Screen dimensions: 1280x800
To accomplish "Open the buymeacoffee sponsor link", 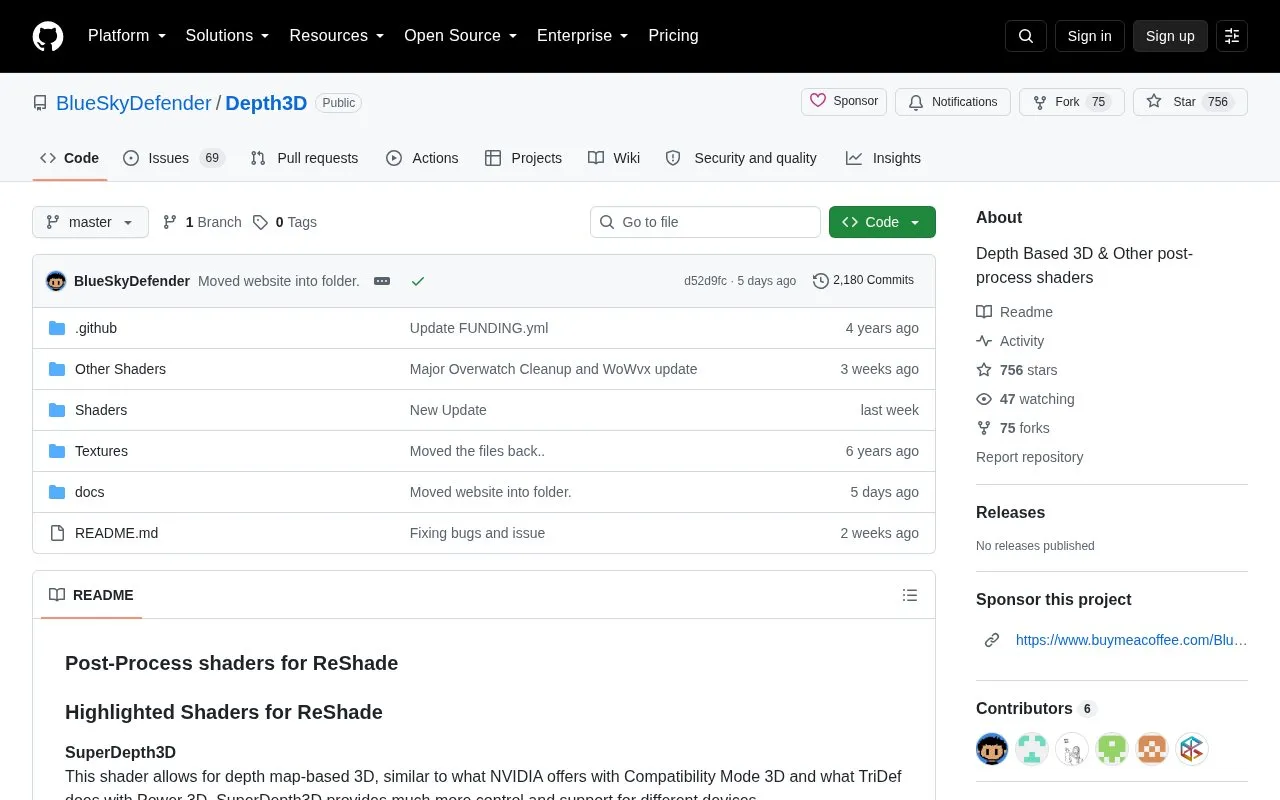I will point(1131,640).
